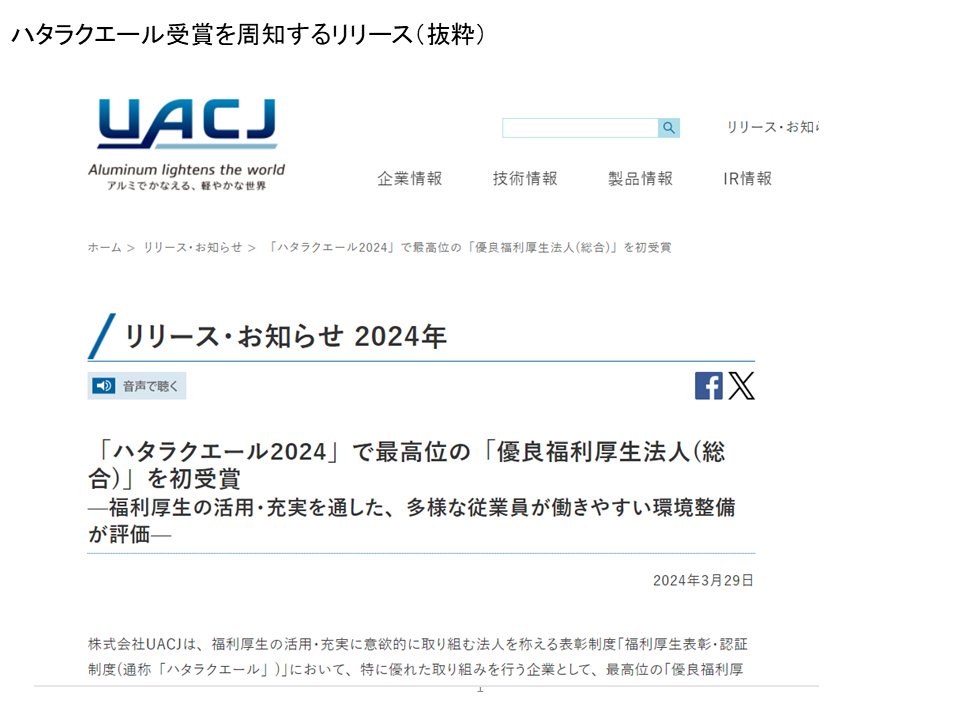Open the 技術情報 navigation menu
960x720 pixels.
pyautogui.click(x=525, y=179)
